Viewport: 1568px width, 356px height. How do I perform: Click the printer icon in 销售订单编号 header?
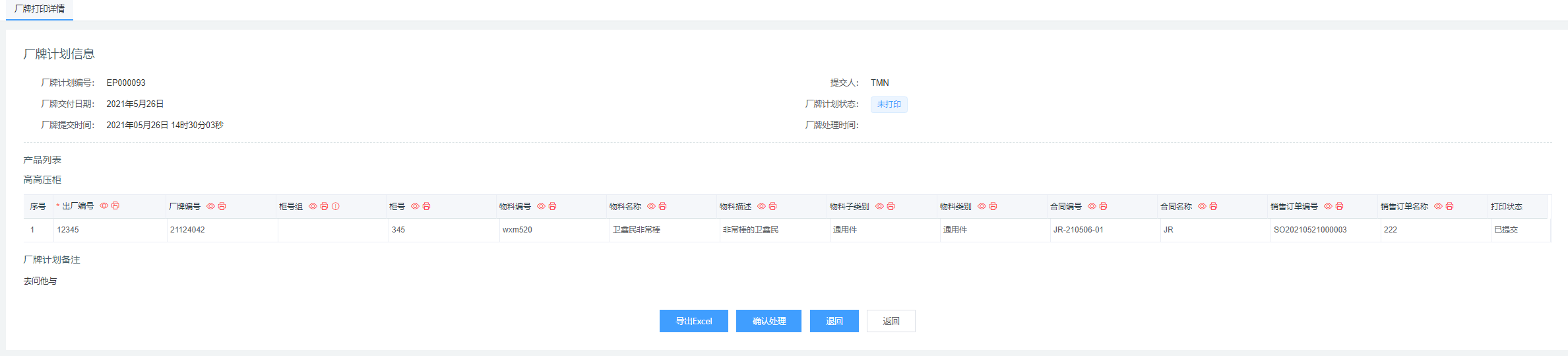click(x=1340, y=207)
